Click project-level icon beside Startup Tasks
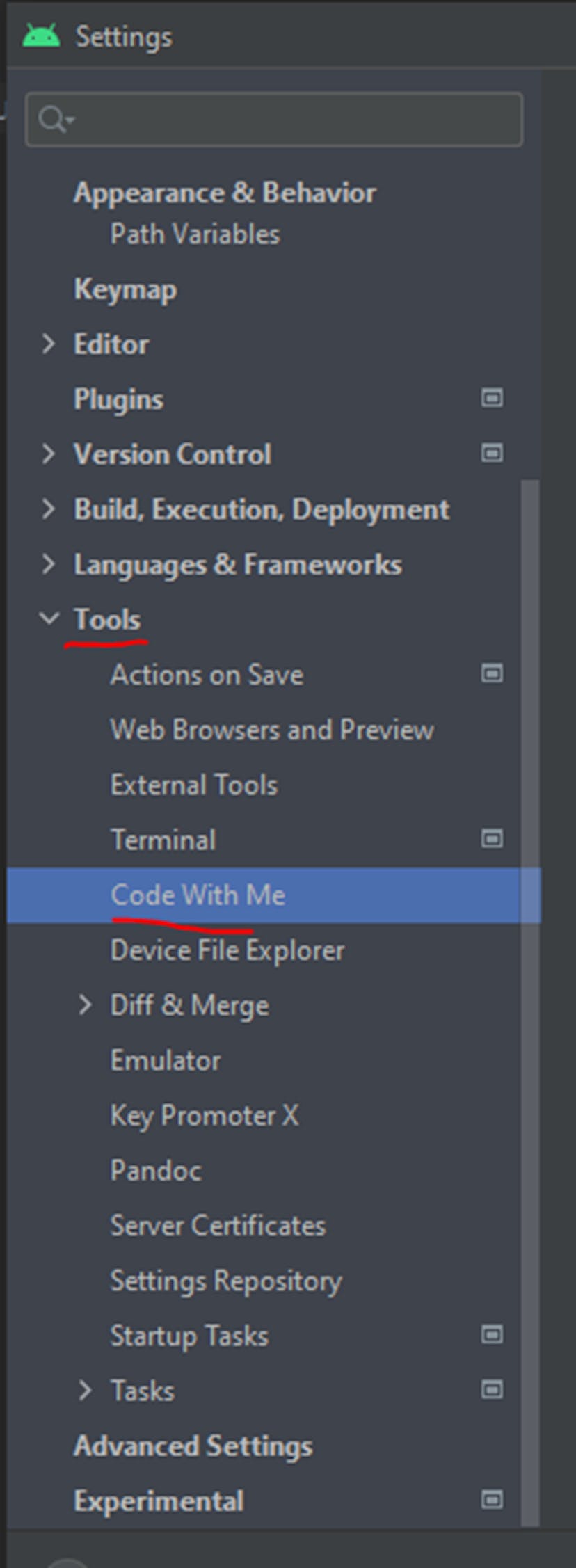This screenshot has width=576, height=1568. [x=492, y=1334]
